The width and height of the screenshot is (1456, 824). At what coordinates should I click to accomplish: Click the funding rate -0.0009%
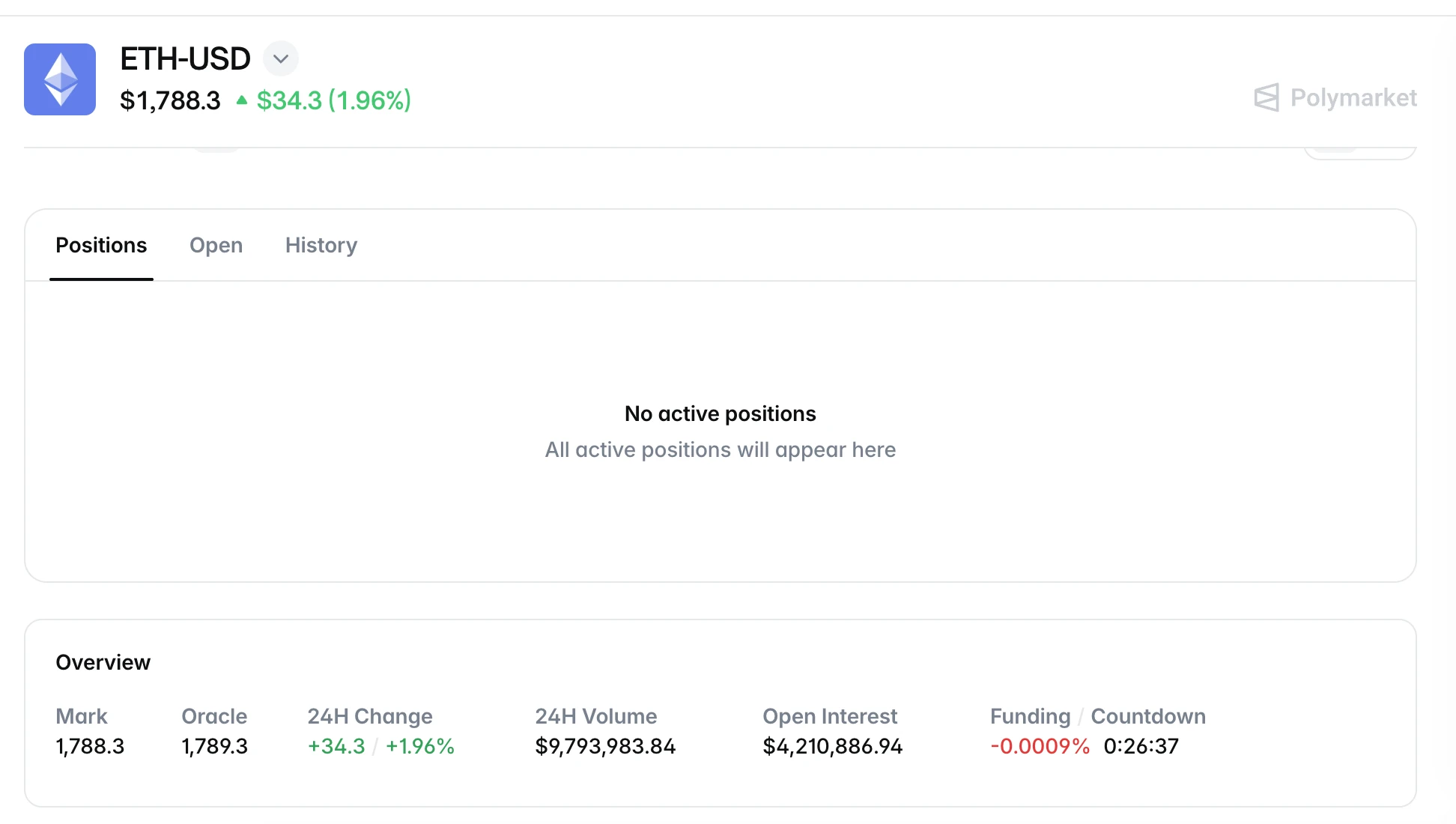pyautogui.click(x=1040, y=746)
